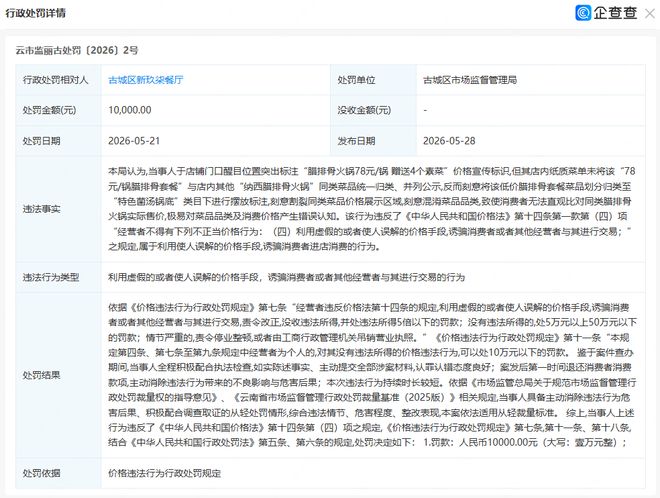The width and height of the screenshot is (660, 498).
Task: Select the publish date 2026-05-28
Action: coord(449,141)
